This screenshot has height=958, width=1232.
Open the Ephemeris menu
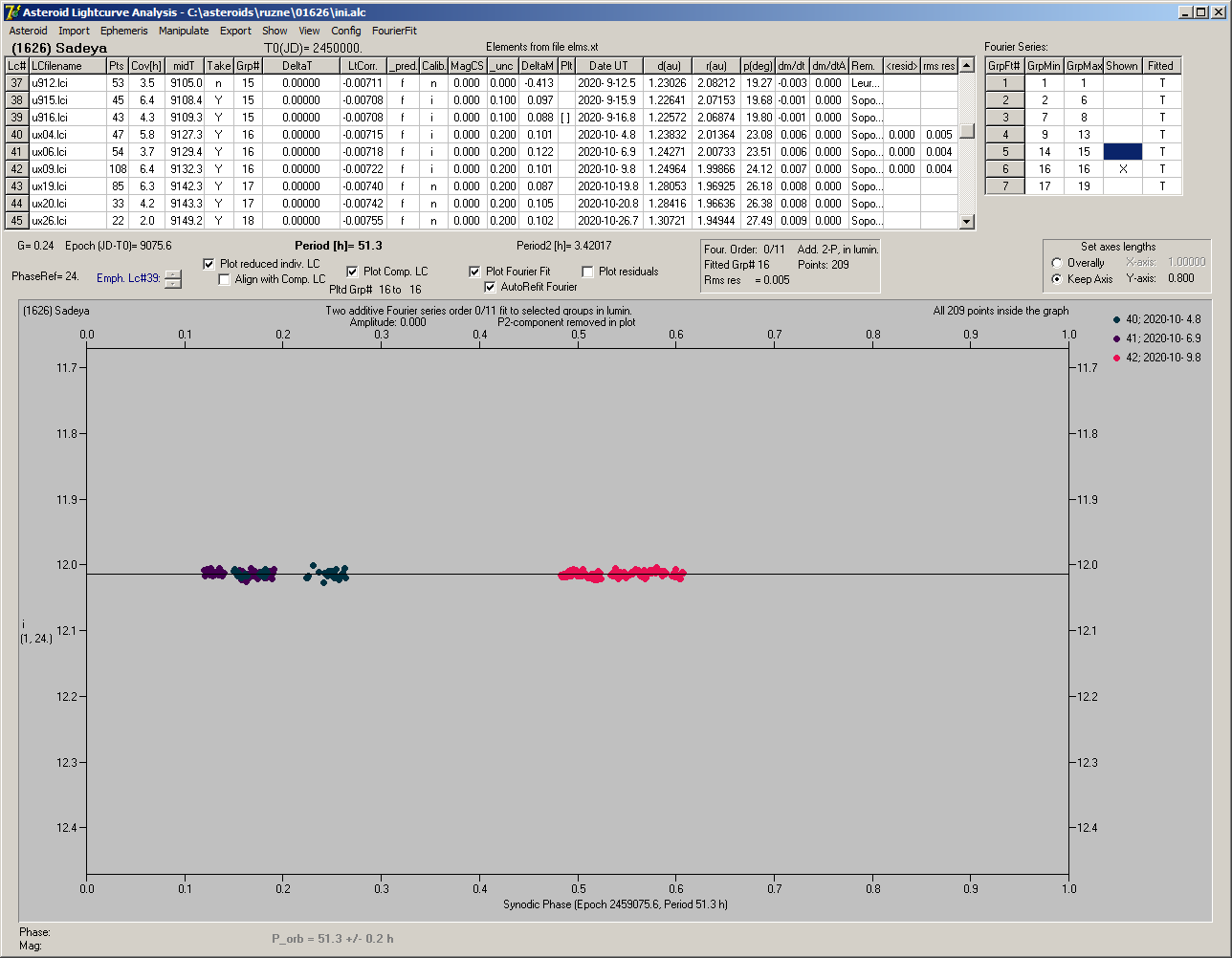click(123, 31)
